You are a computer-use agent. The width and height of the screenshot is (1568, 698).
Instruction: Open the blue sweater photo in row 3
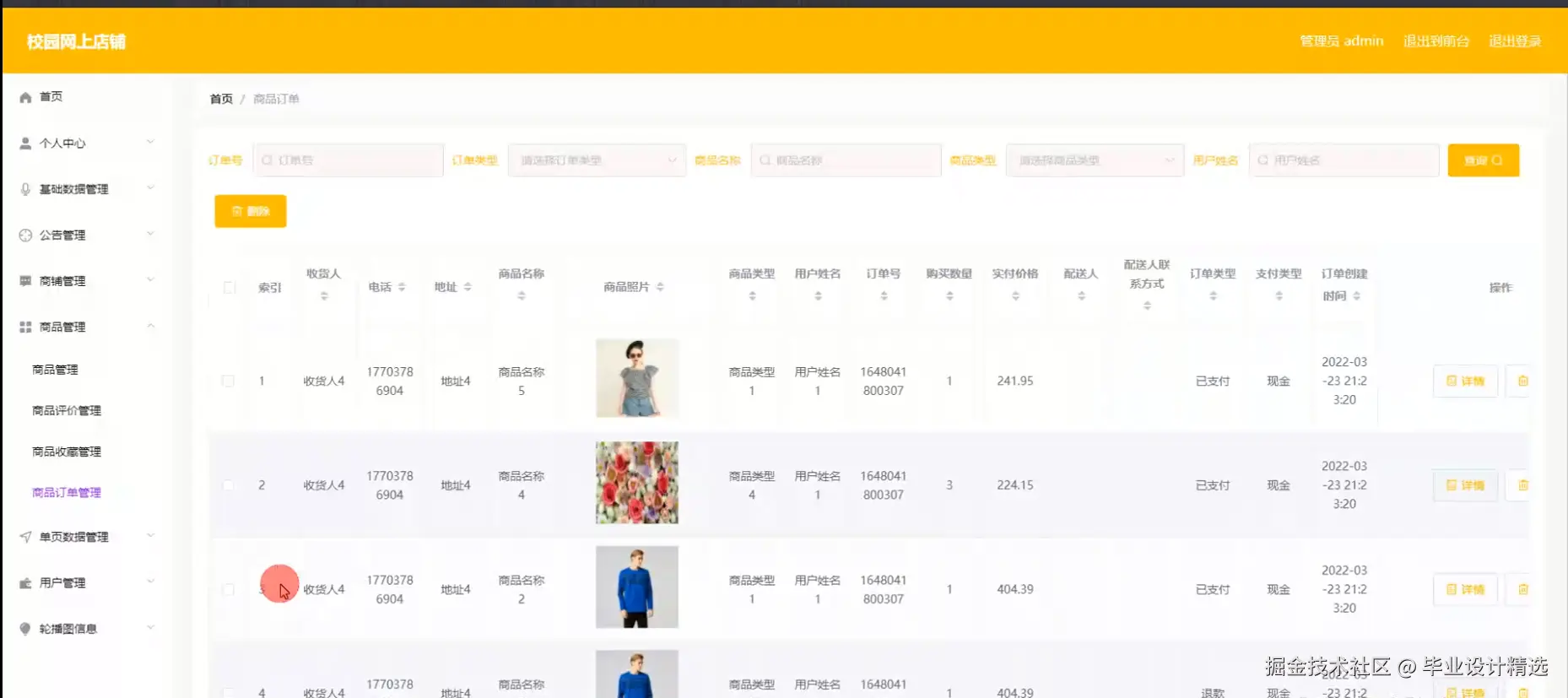(x=637, y=587)
